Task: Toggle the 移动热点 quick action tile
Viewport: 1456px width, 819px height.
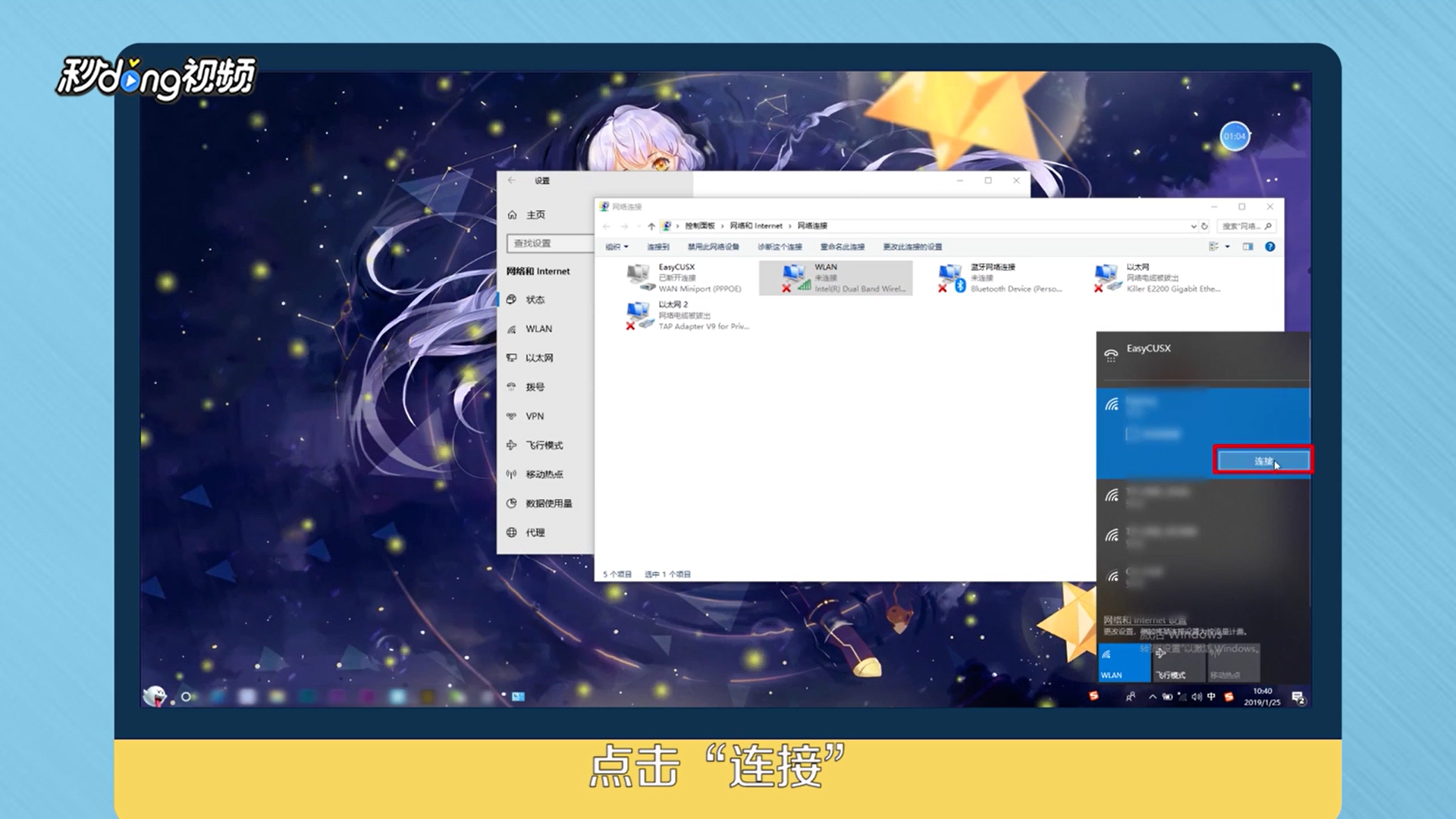Action: pyautogui.click(x=1234, y=663)
